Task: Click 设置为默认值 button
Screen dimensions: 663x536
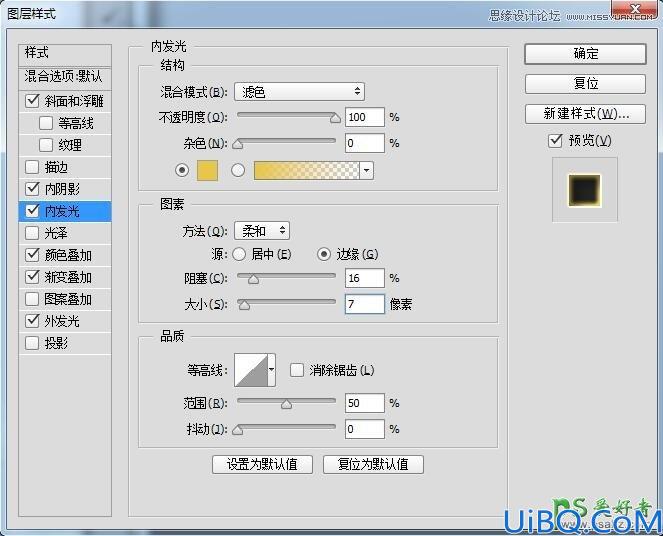Action: coord(263,464)
